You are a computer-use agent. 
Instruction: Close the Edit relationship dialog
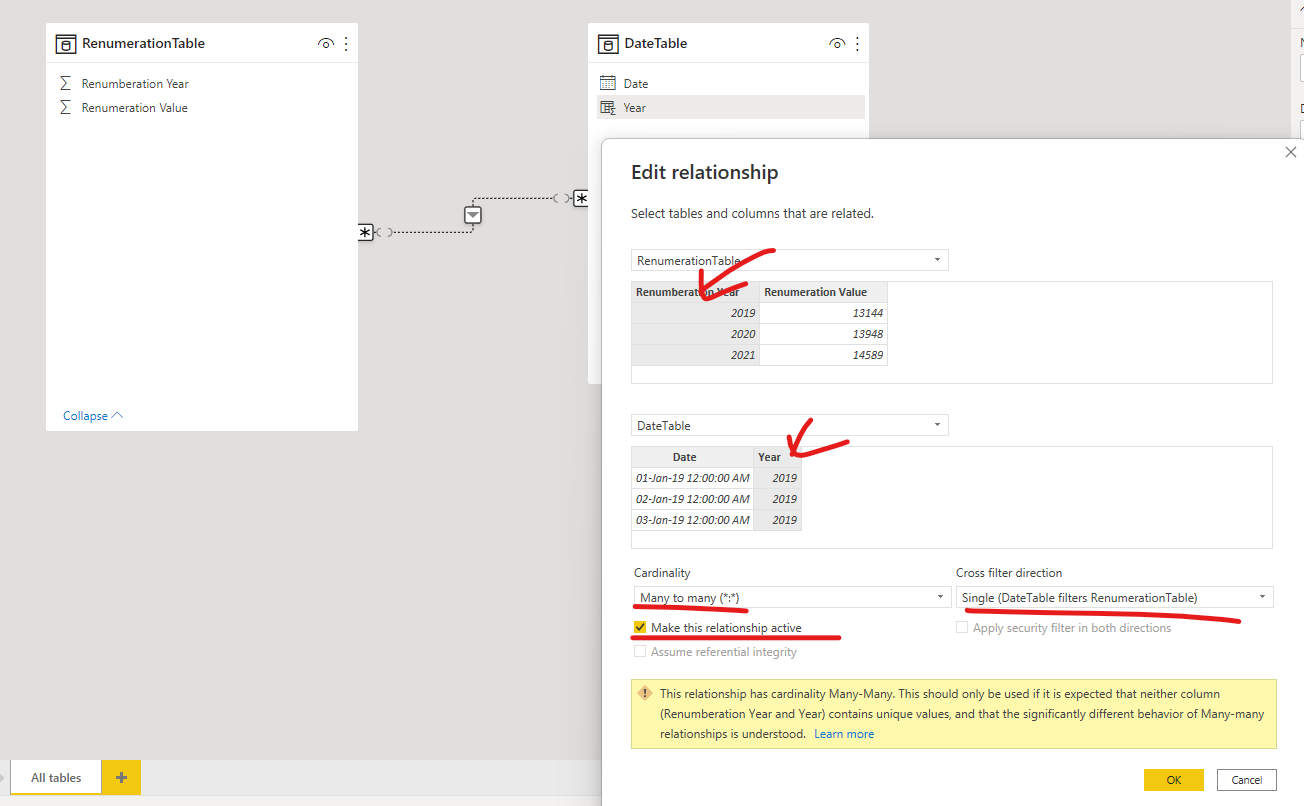click(1291, 152)
